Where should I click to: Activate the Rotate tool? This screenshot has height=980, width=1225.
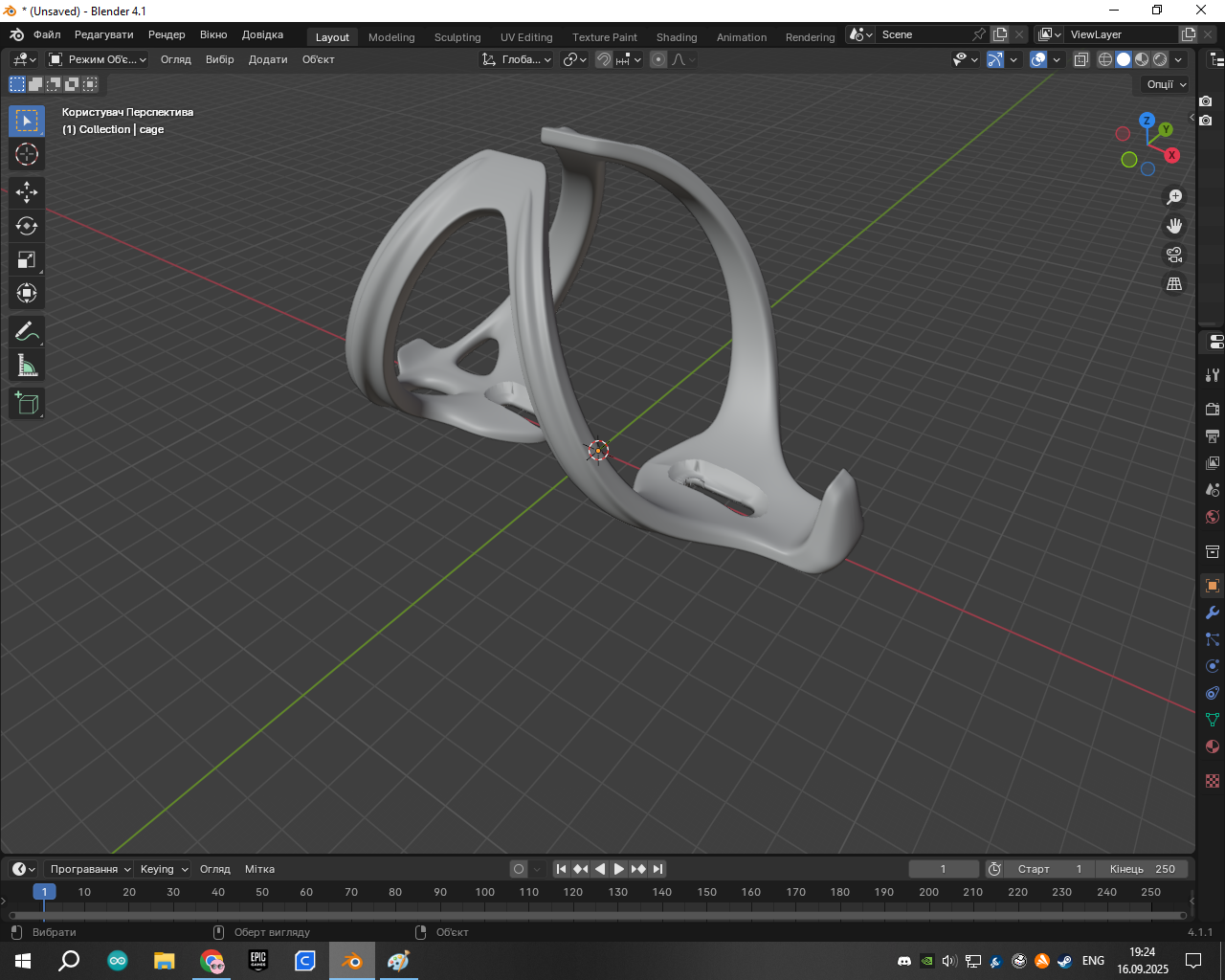pyautogui.click(x=27, y=226)
